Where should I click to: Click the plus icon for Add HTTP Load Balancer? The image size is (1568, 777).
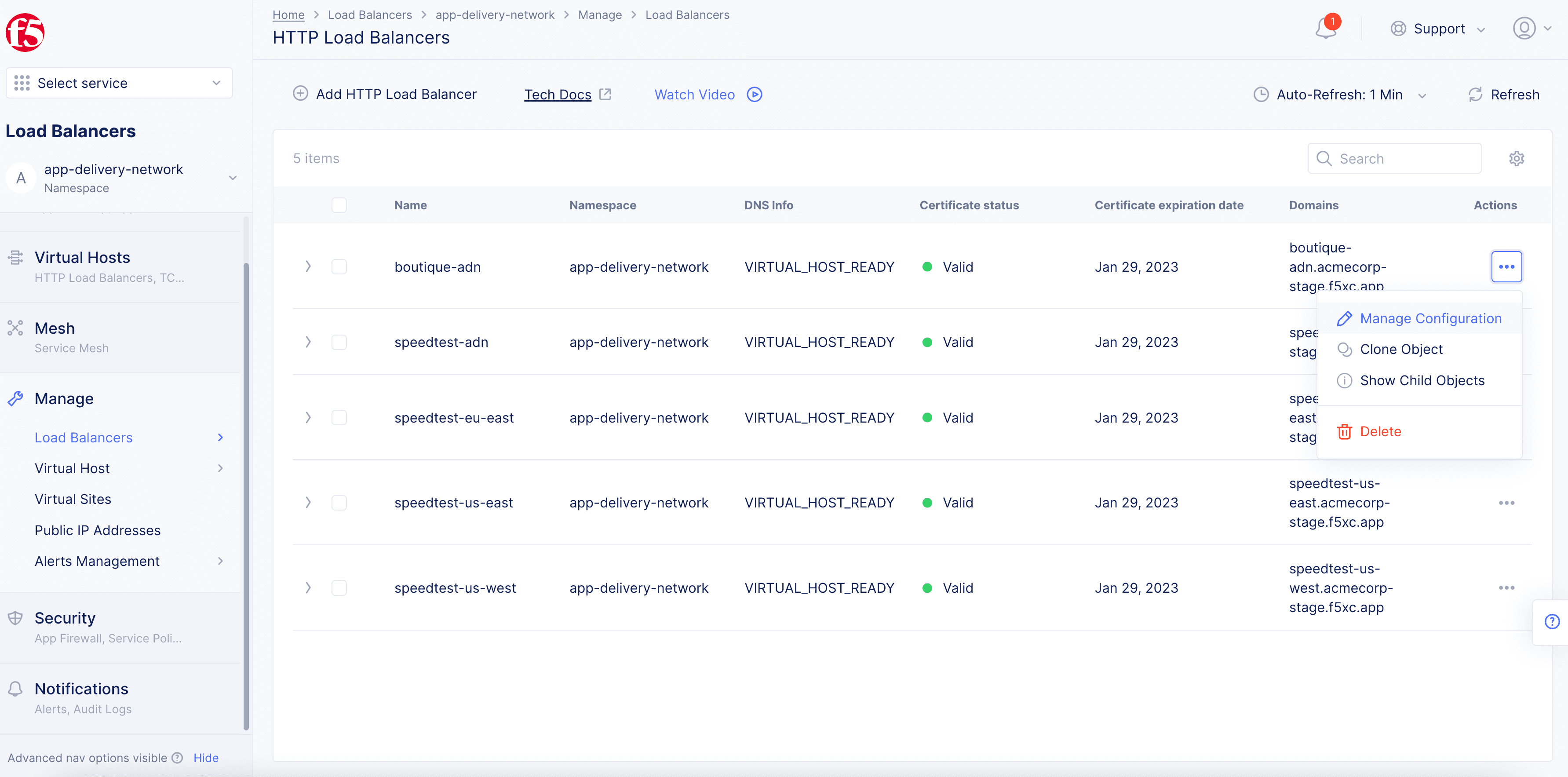coord(301,93)
